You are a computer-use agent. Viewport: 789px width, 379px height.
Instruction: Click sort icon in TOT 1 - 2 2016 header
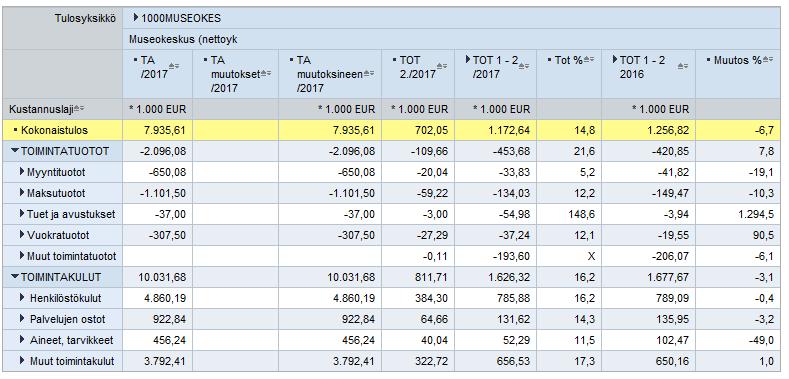pos(682,66)
